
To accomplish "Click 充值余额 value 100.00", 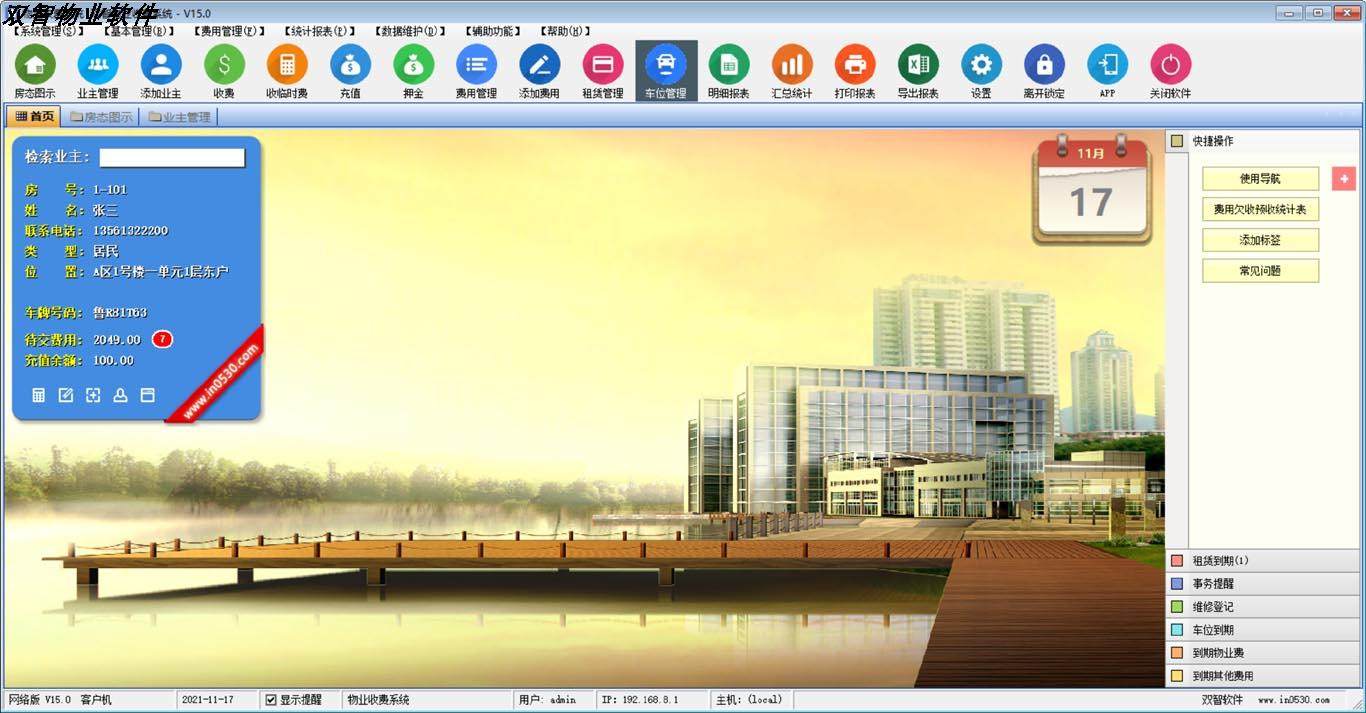I will (113, 361).
